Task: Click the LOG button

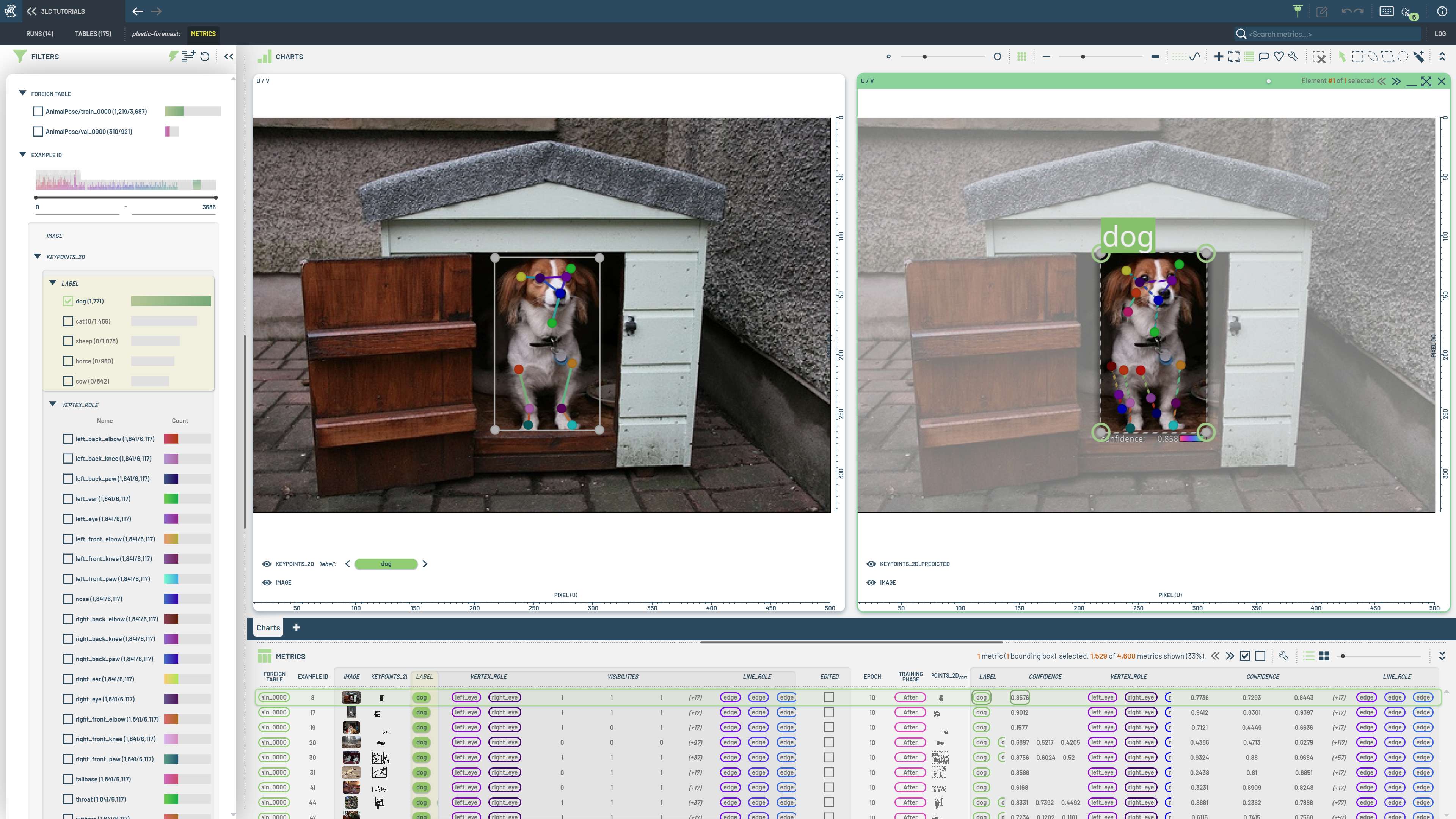Action: point(1440,34)
